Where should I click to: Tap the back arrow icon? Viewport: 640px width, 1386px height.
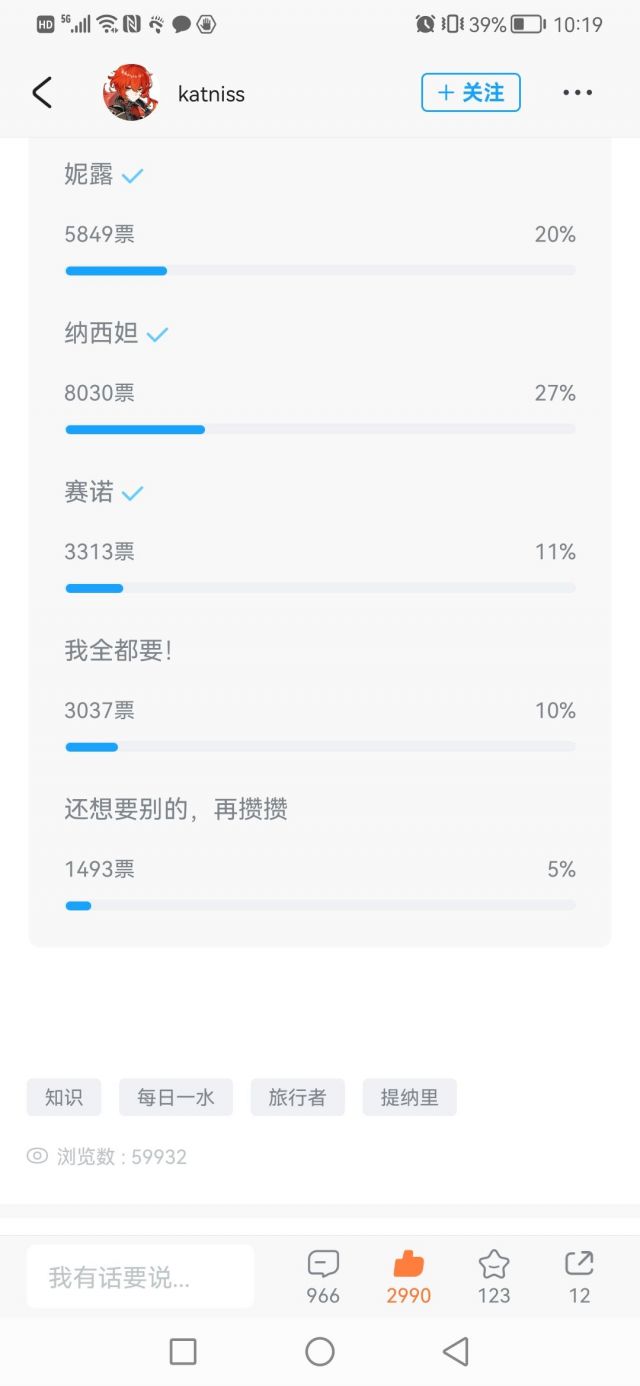(x=41, y=93)
